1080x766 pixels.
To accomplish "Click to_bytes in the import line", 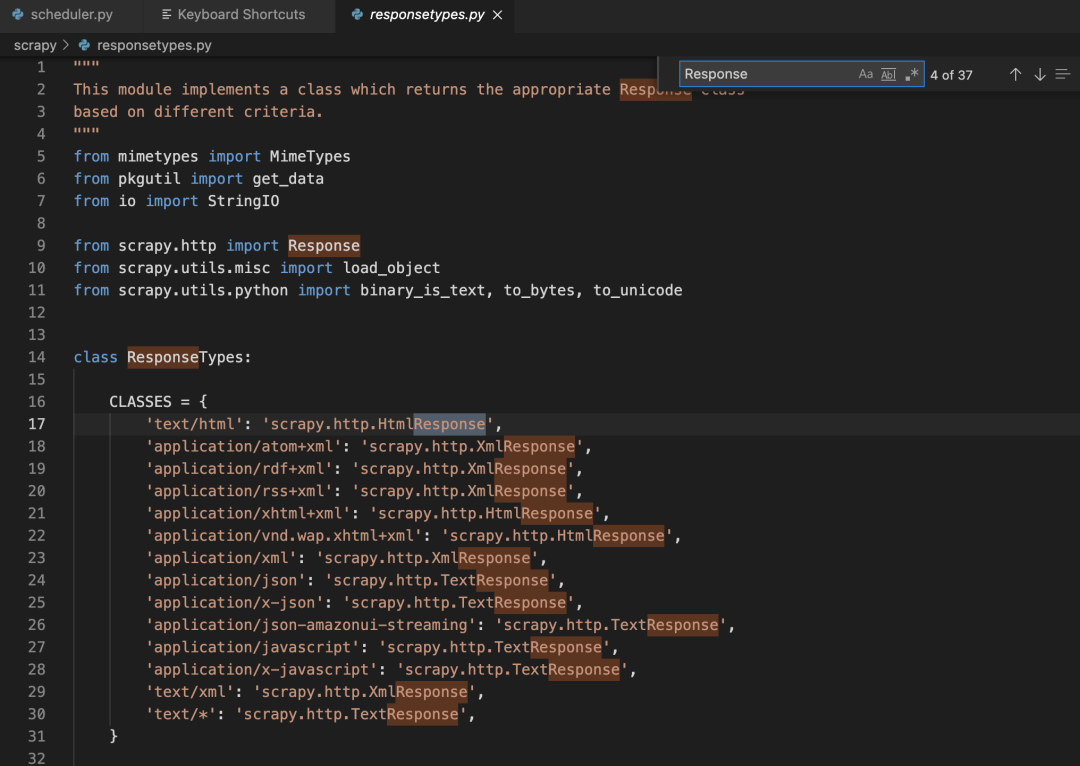I will [x=539, y=291].
